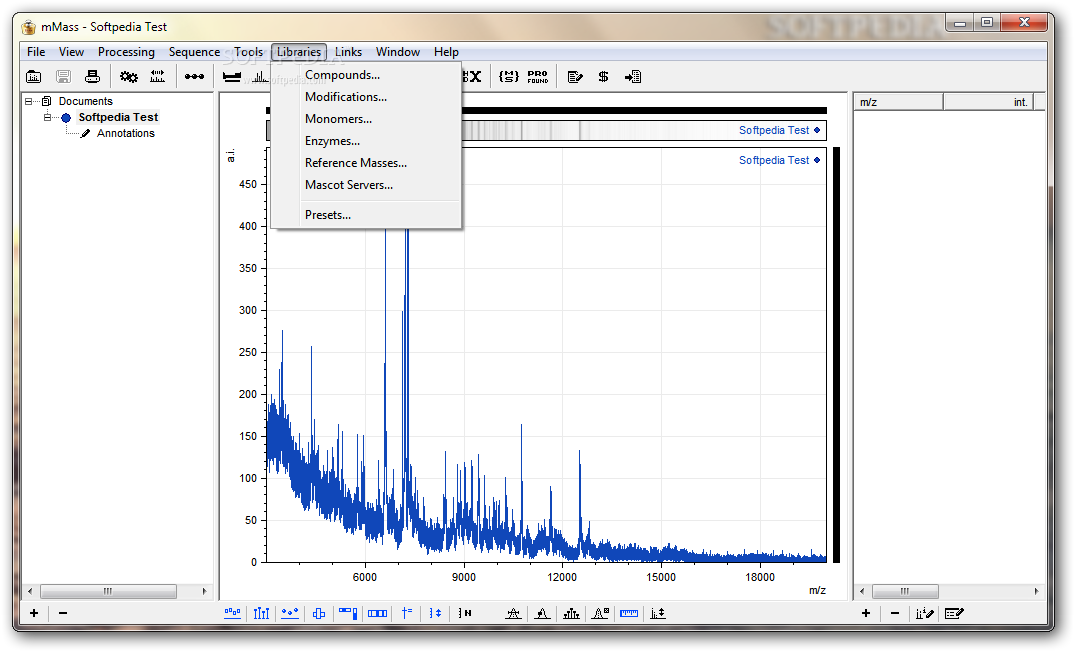Viewport: 1075px width, 652px height.
Task: Open the File menu
Action: coord(36,52)
